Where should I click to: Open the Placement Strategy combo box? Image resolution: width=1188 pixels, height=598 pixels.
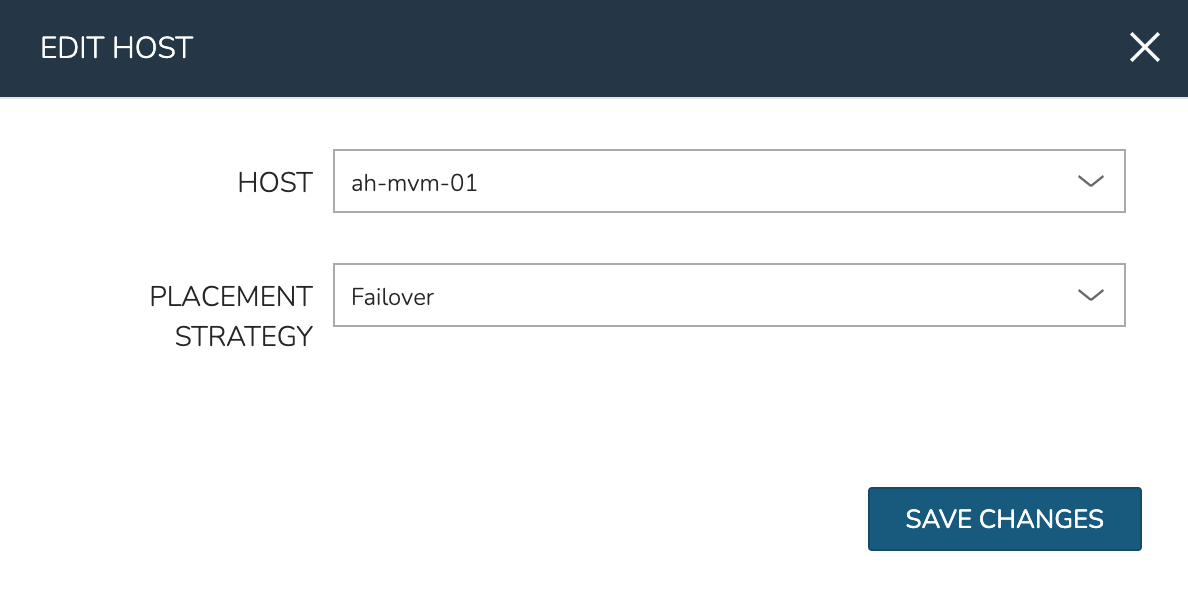click(728, 295)
